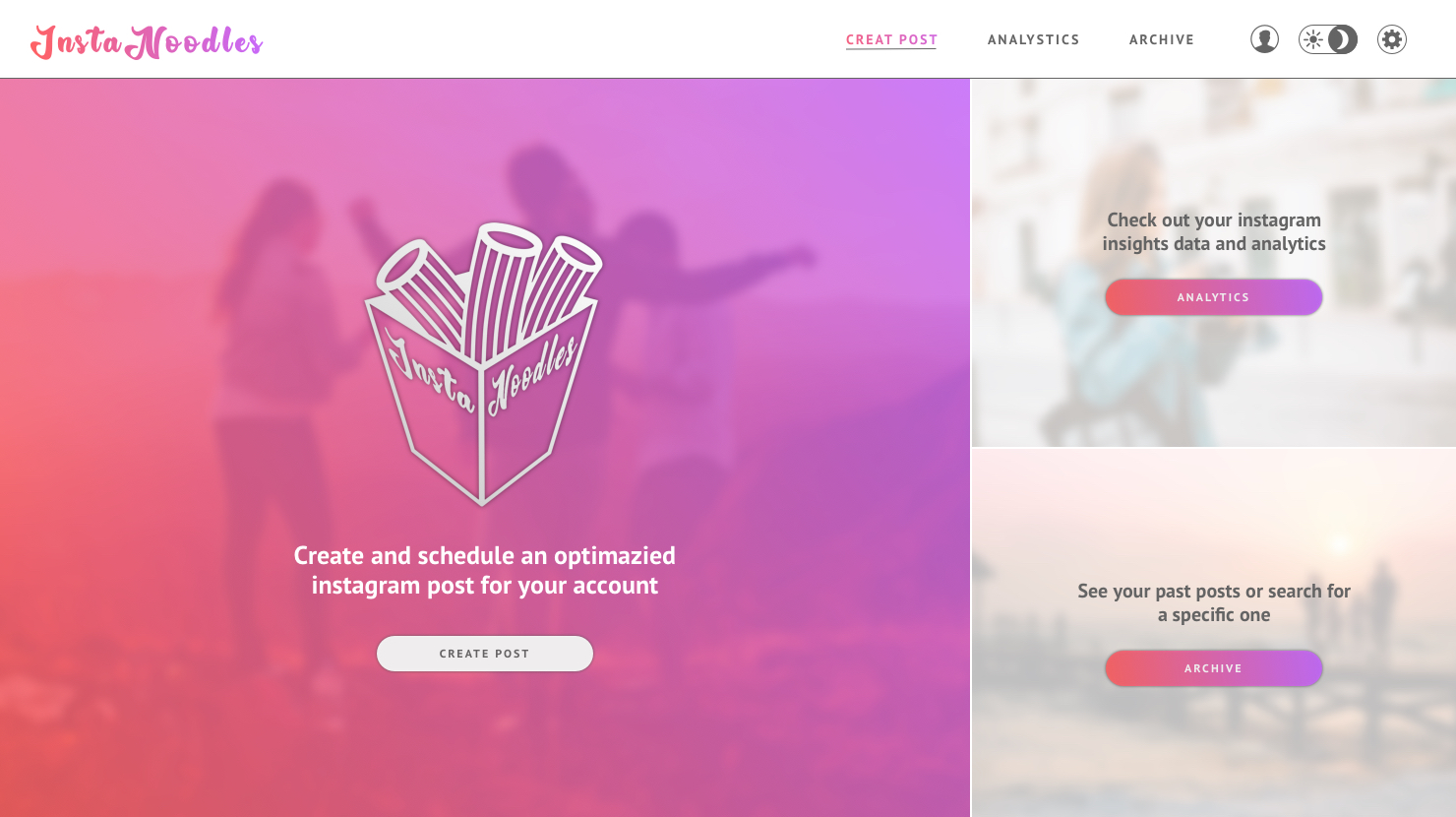
Task: Click the white Create Post button
Action: click(485, 654)
